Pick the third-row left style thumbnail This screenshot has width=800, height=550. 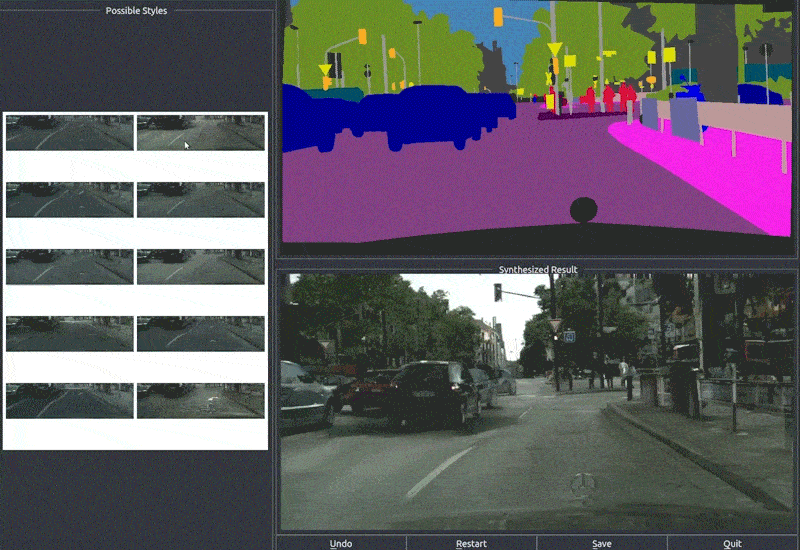click(x=70, y=266)
